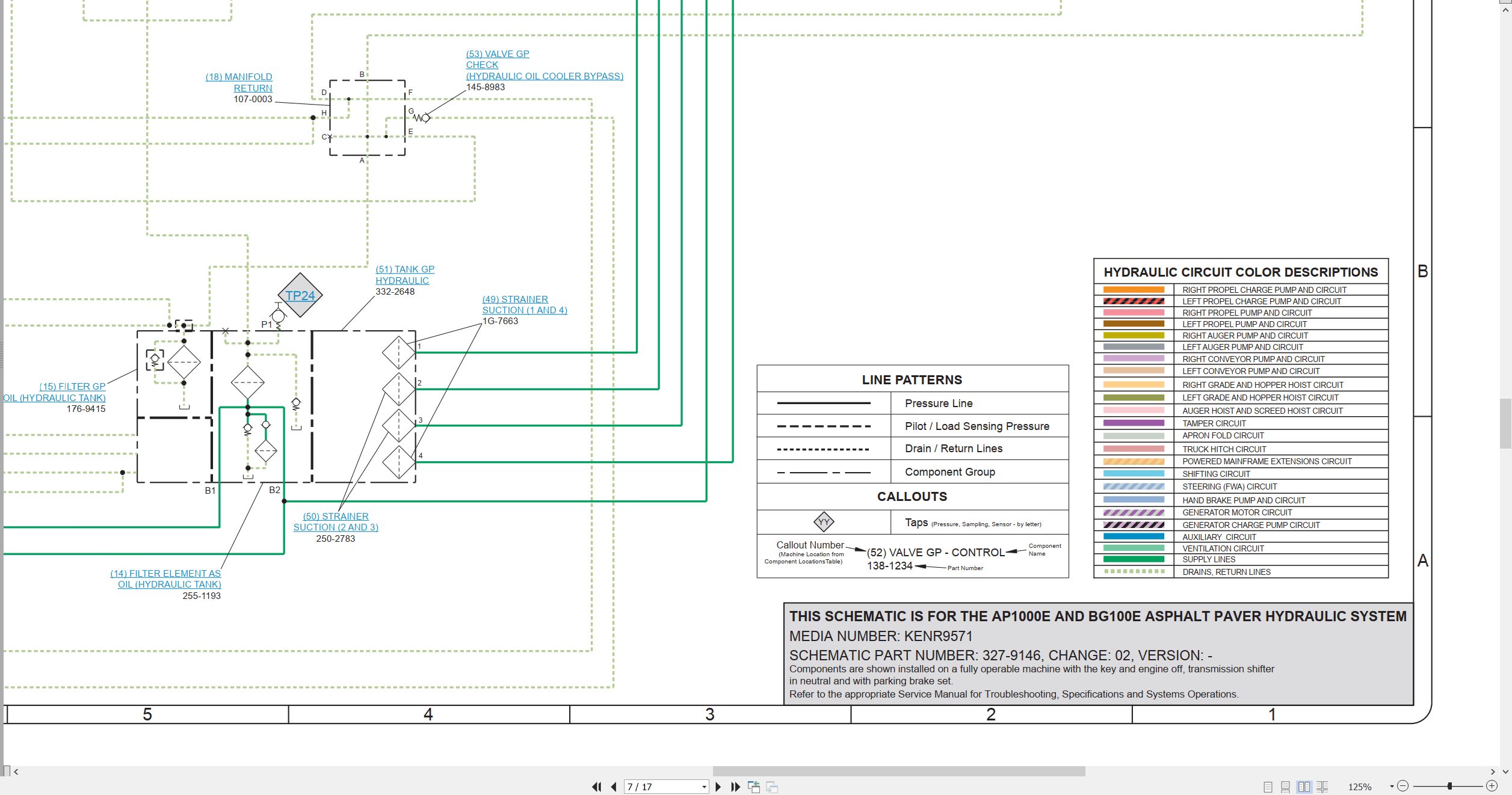Jump to the last page
This screenshot has width=1512, height=795.
tap(735, 787)
